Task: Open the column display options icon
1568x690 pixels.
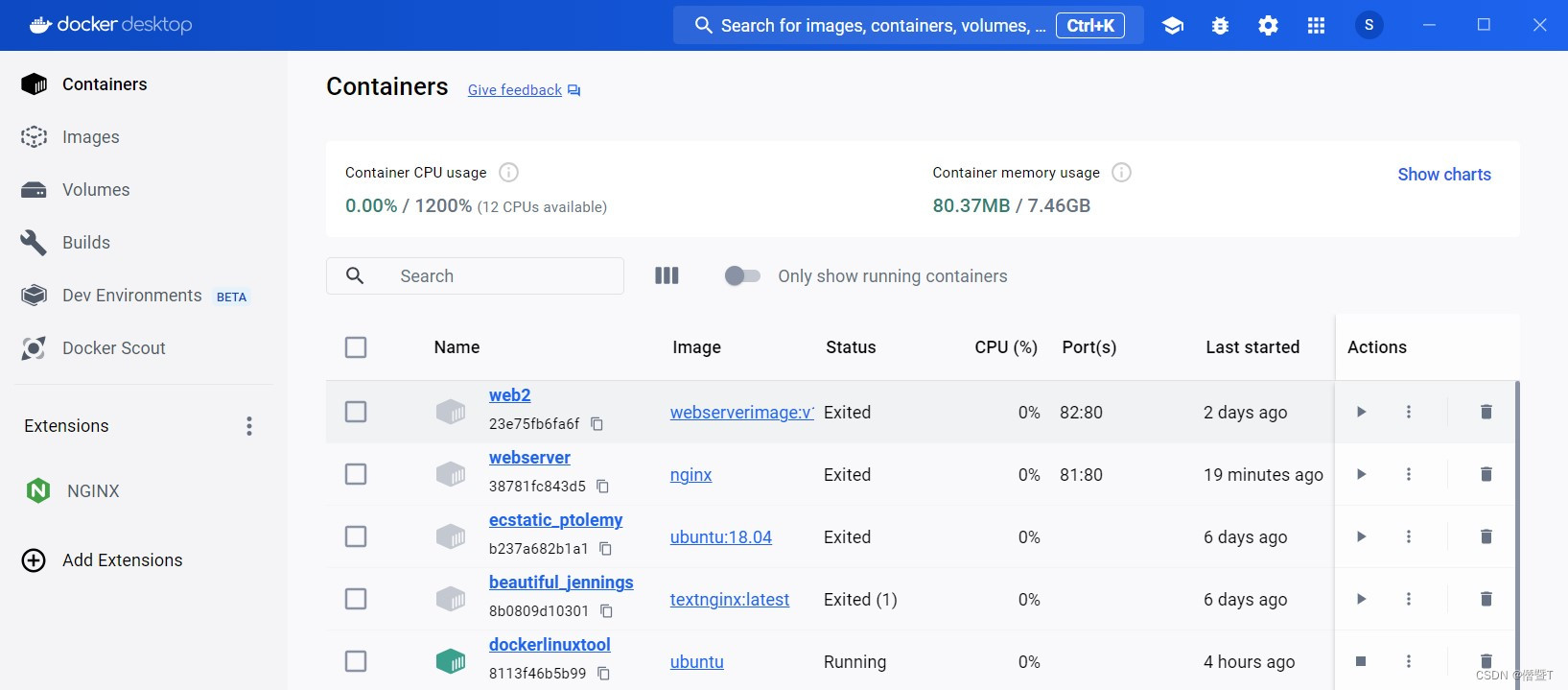Action: coord(667,276)
